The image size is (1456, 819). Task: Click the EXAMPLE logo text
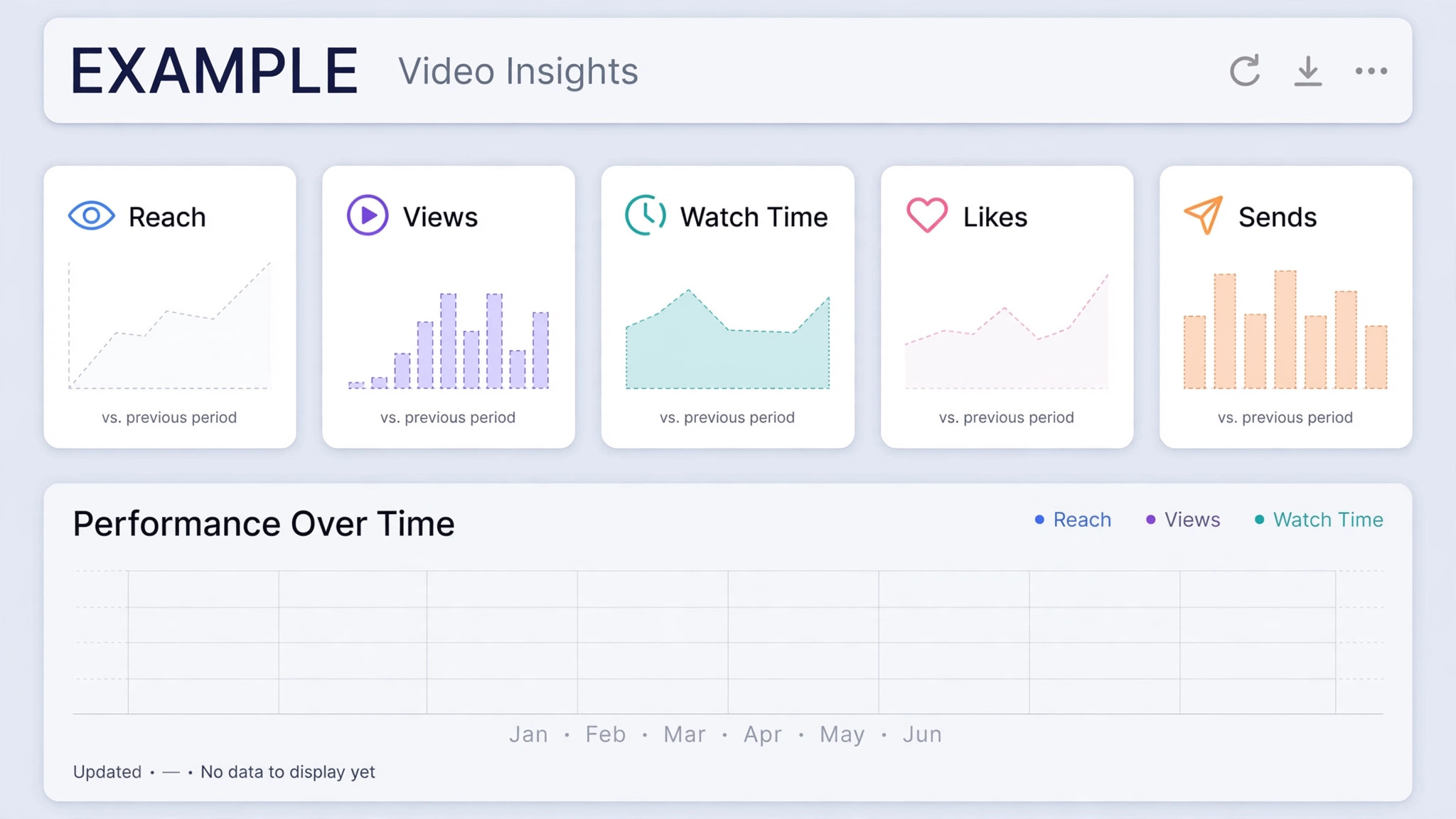[214, 70]
